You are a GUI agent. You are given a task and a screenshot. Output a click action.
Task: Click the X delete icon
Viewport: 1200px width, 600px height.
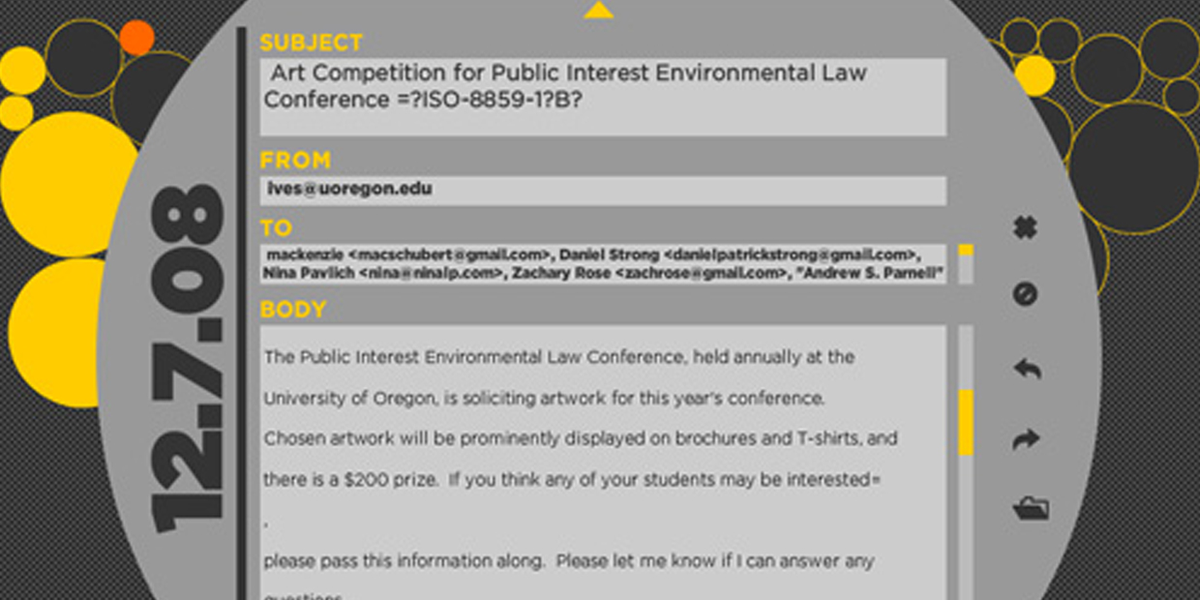1025,228
